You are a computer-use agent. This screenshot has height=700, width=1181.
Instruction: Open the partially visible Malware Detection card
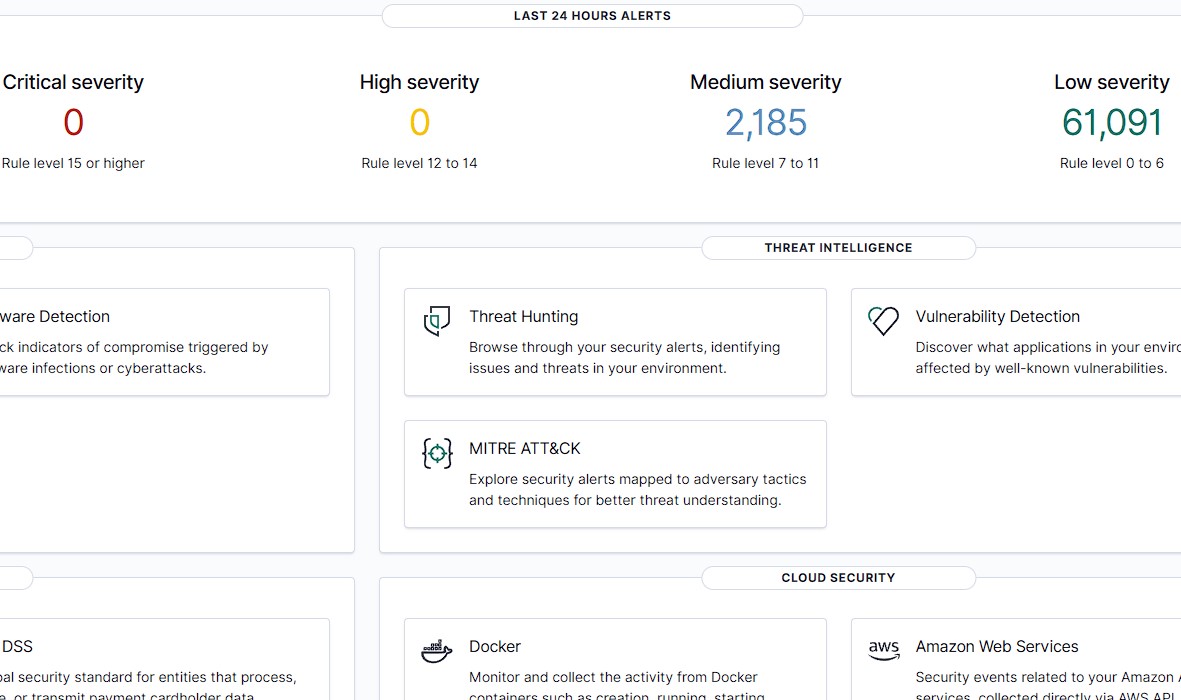tap(160, 342)
